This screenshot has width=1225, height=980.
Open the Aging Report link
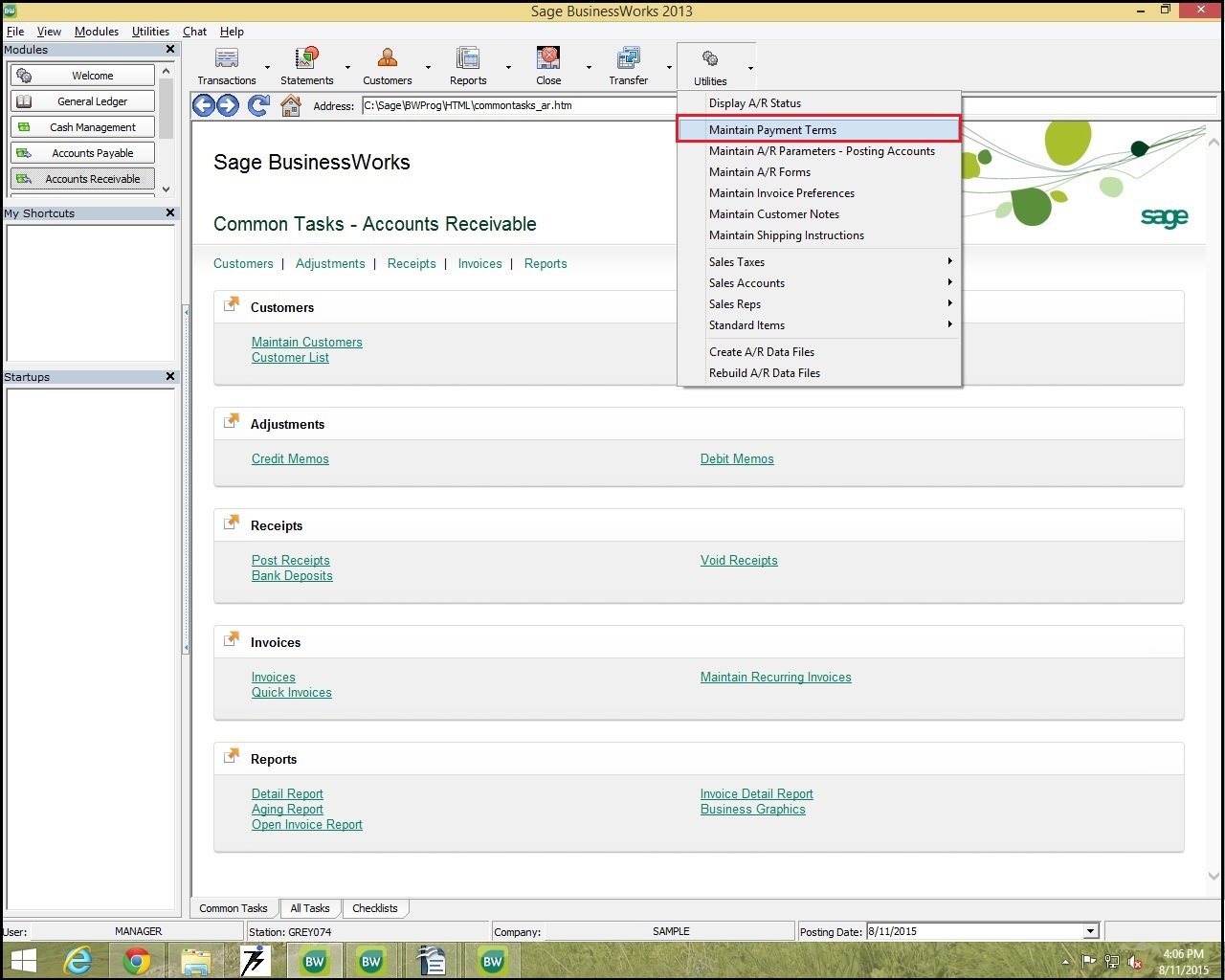[x=287, y=809]
